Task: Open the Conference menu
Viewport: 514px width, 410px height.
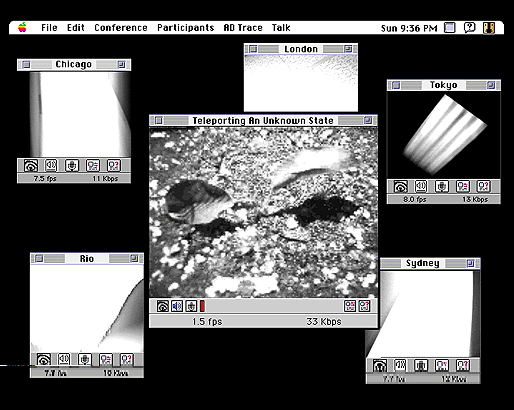Action: [x=121, y=28]
